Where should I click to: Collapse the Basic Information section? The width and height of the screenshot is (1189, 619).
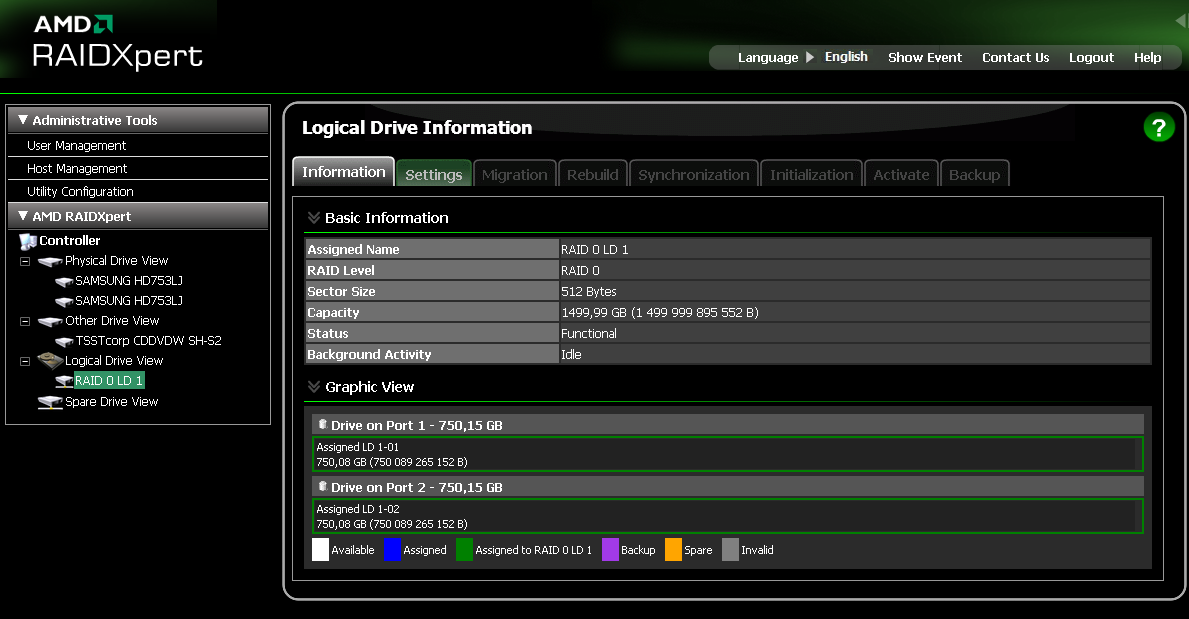(313, 218)
